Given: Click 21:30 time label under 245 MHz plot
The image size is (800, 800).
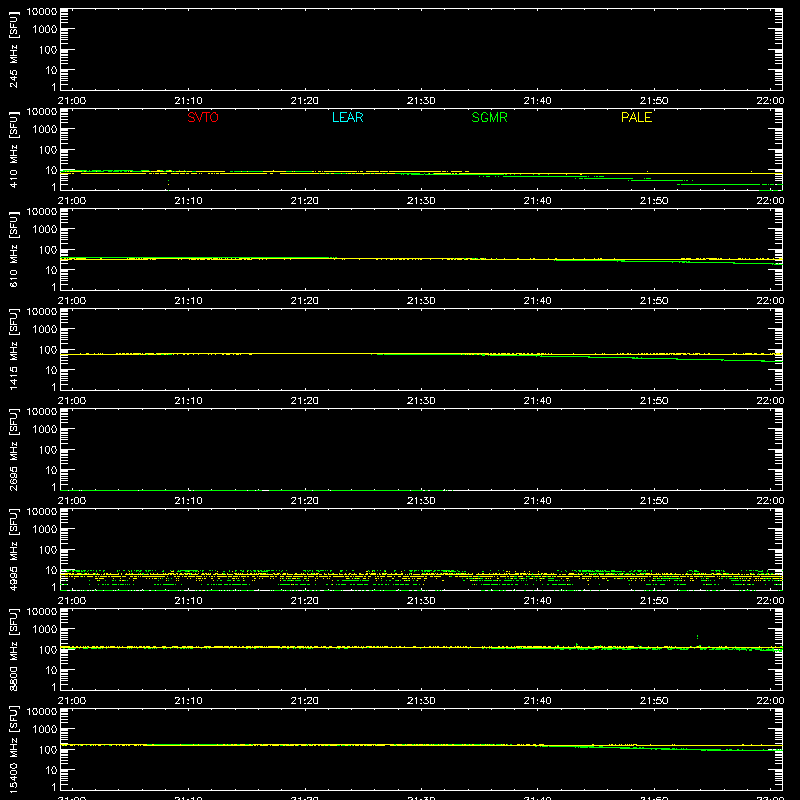Looking at the screenshot, I should pyautogui.click(x=421, y=101).
